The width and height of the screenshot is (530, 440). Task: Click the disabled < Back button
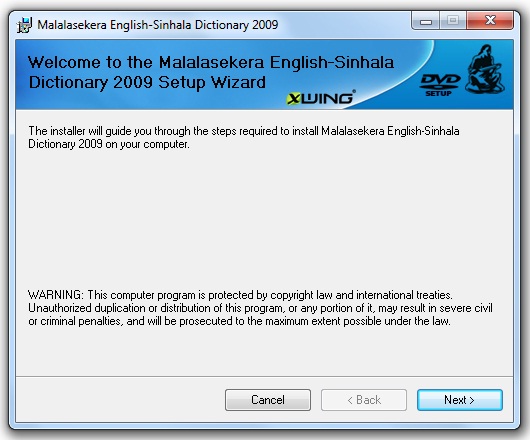click(x=364, y=400)
